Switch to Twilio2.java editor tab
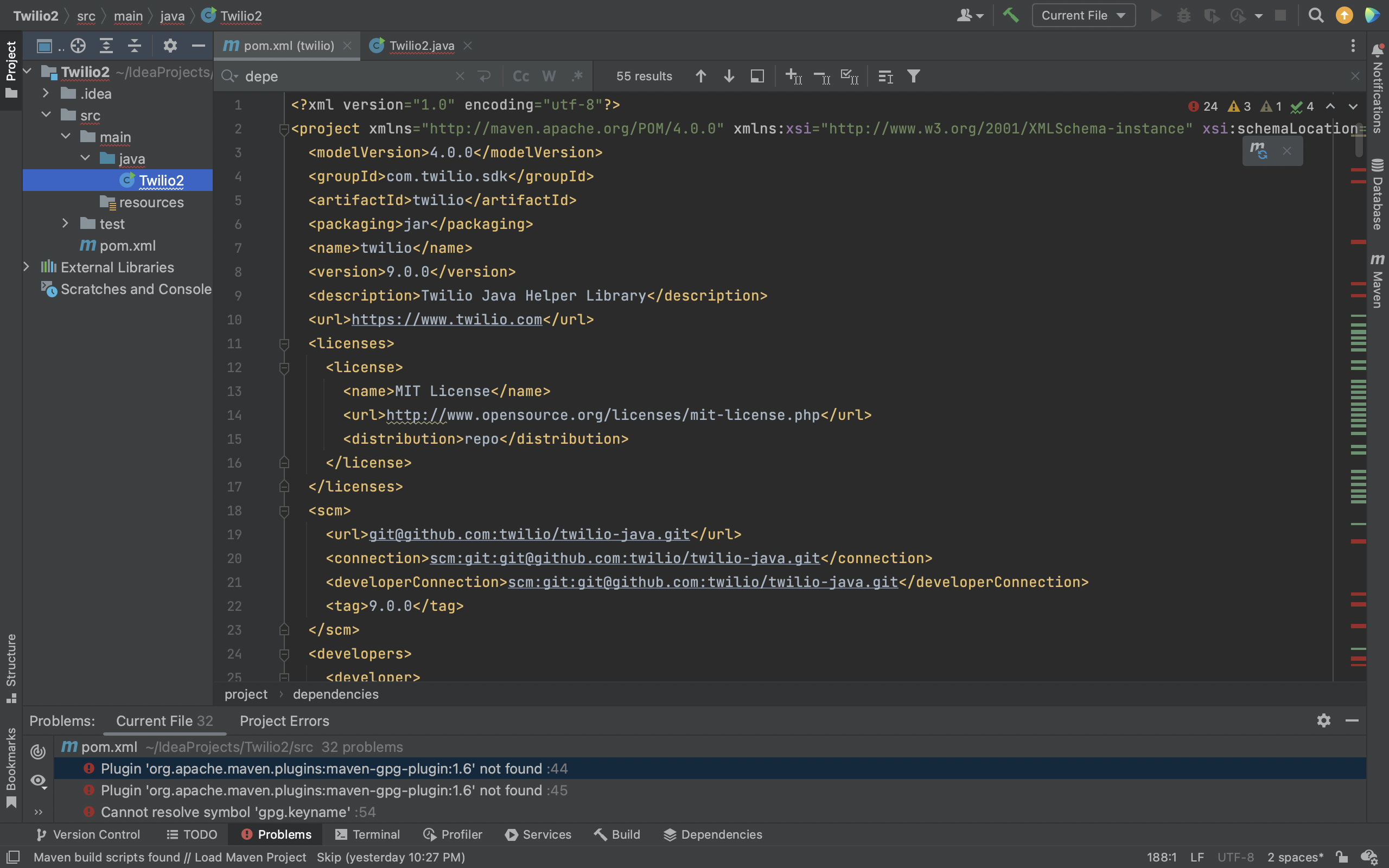This screenshot has height=868, width=1389. [x=421, y=46]
